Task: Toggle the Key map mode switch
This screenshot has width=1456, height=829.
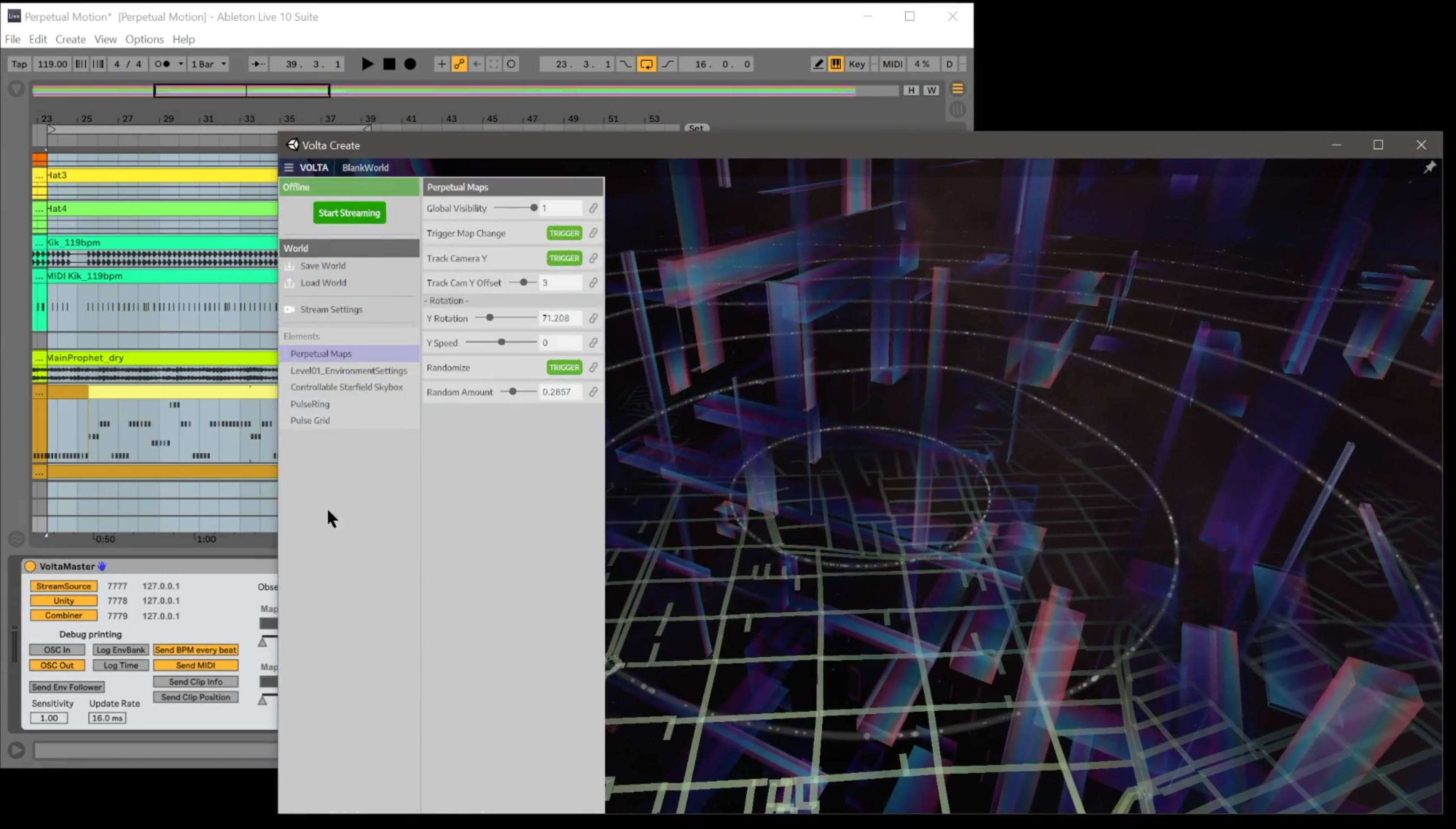Action: [x=856, y=64]
